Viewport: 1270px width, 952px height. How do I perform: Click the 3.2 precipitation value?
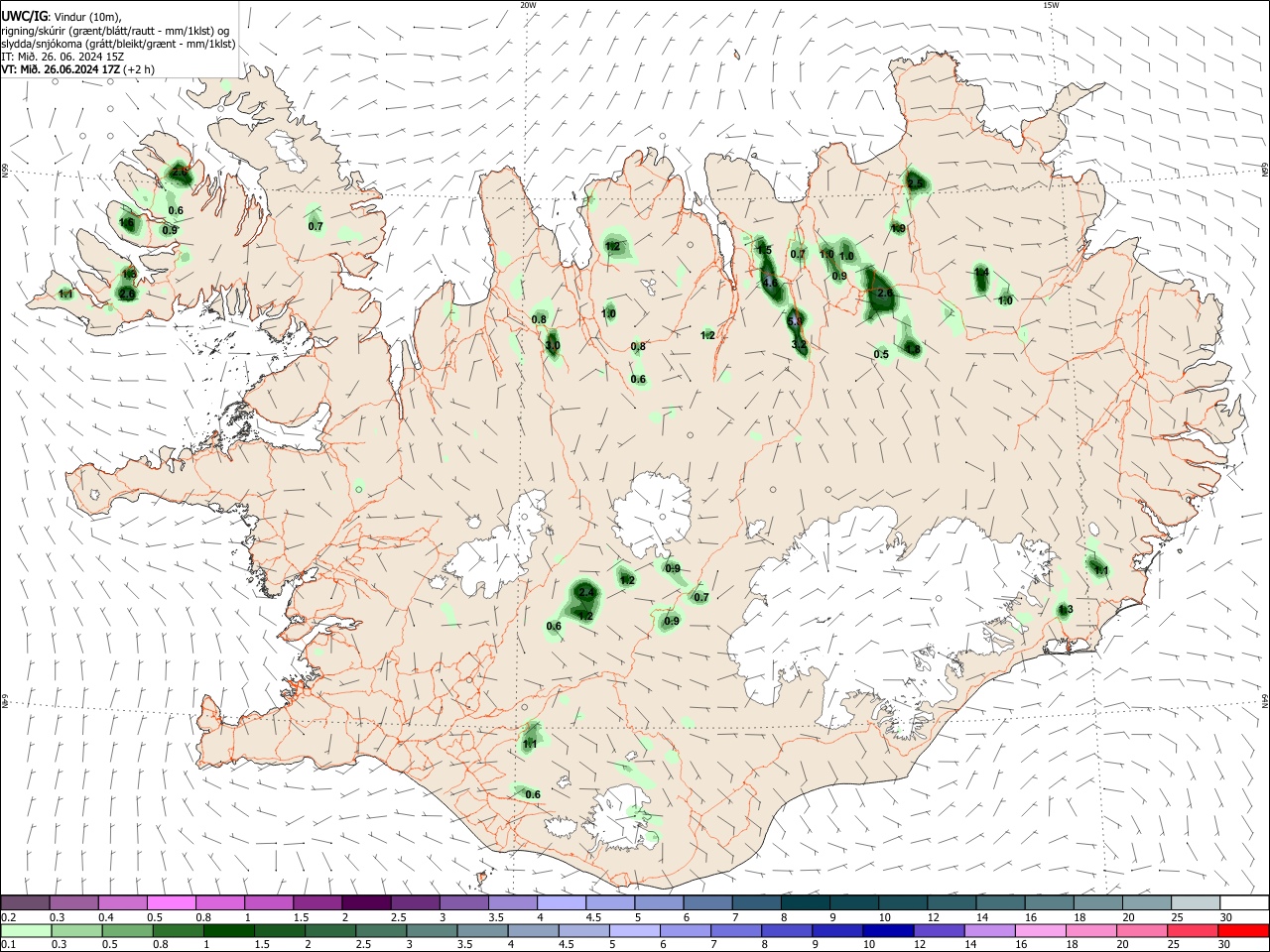[x=799, y=344]
